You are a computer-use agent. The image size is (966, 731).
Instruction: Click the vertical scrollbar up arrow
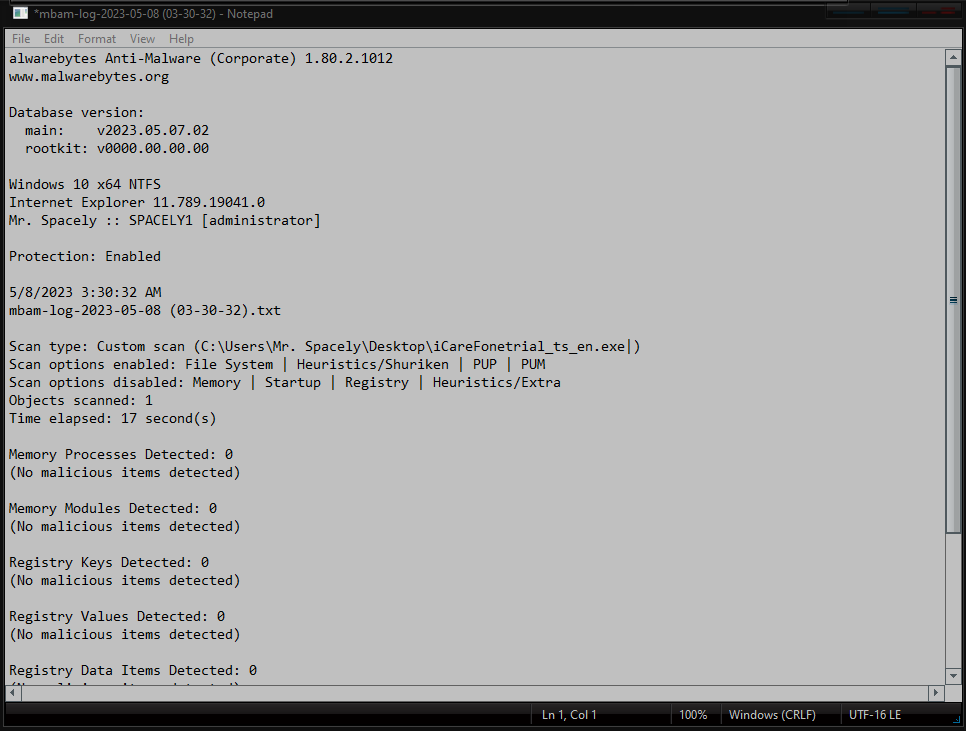click(953, 57)
